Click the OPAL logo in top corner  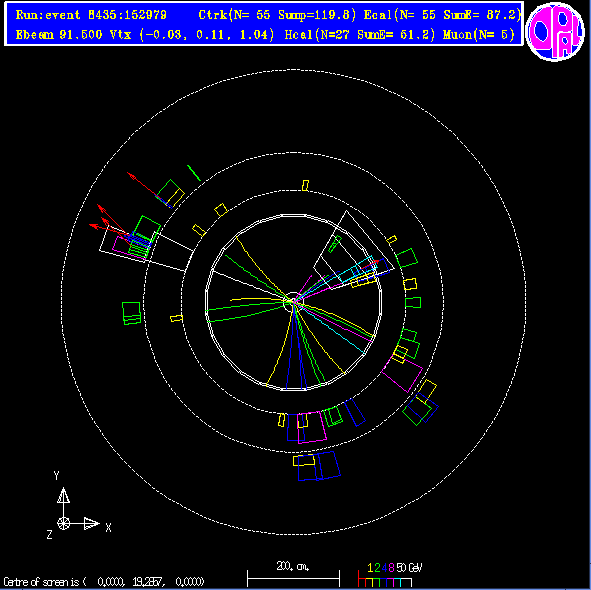(x=555, y=32)
